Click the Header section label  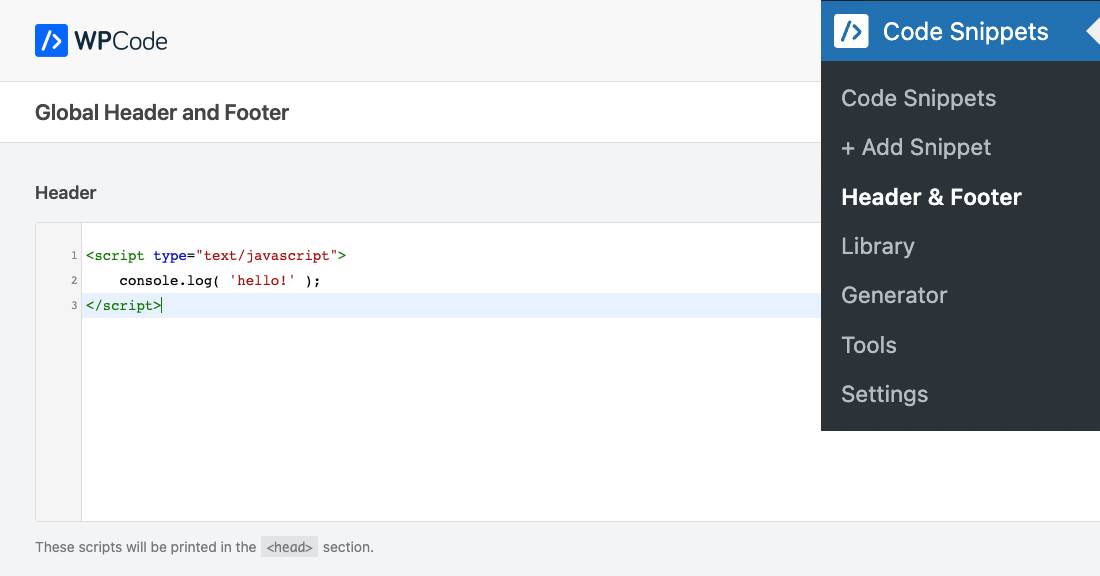click(x=65, y=192)
